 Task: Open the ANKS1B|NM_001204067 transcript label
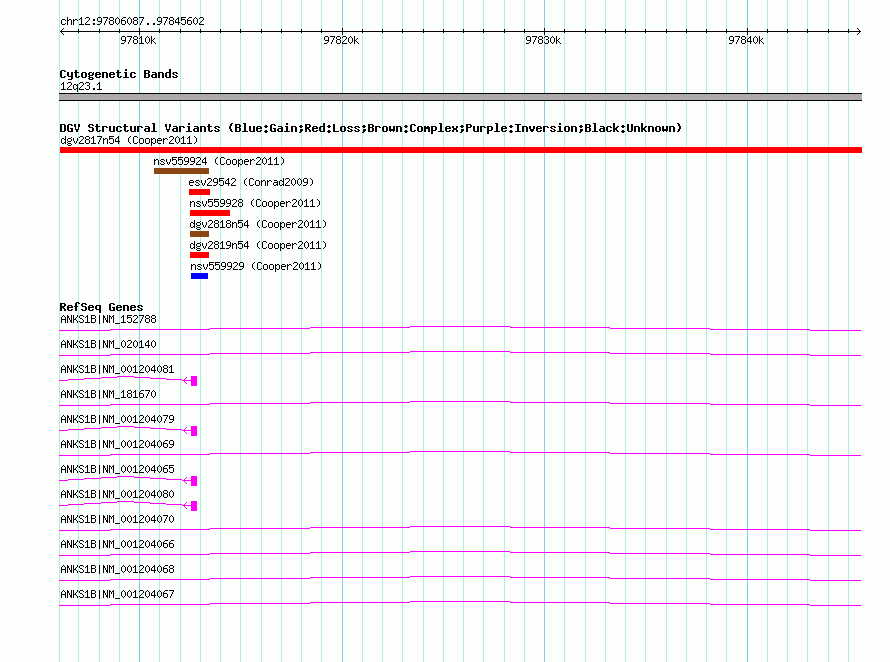117,594
